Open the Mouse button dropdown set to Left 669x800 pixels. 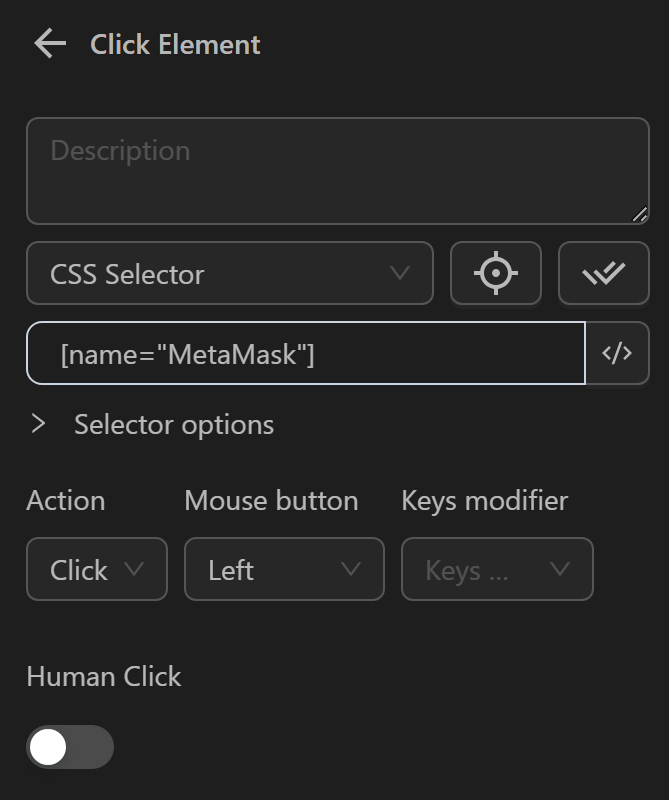click(x=284, y=569)
